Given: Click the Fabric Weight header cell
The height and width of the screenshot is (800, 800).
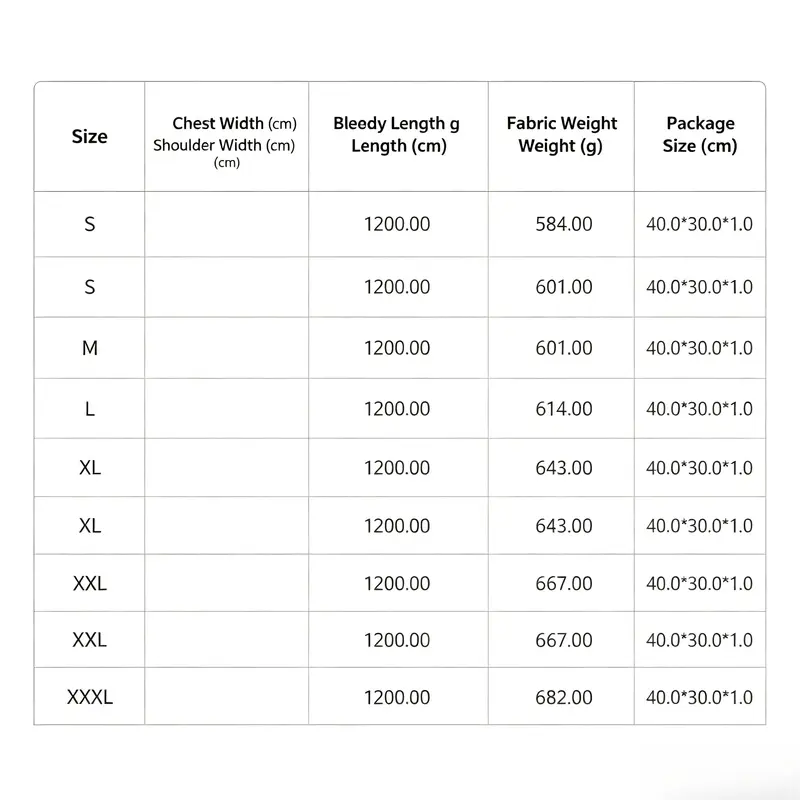Looking at the screenshot, I should (561, 136).
